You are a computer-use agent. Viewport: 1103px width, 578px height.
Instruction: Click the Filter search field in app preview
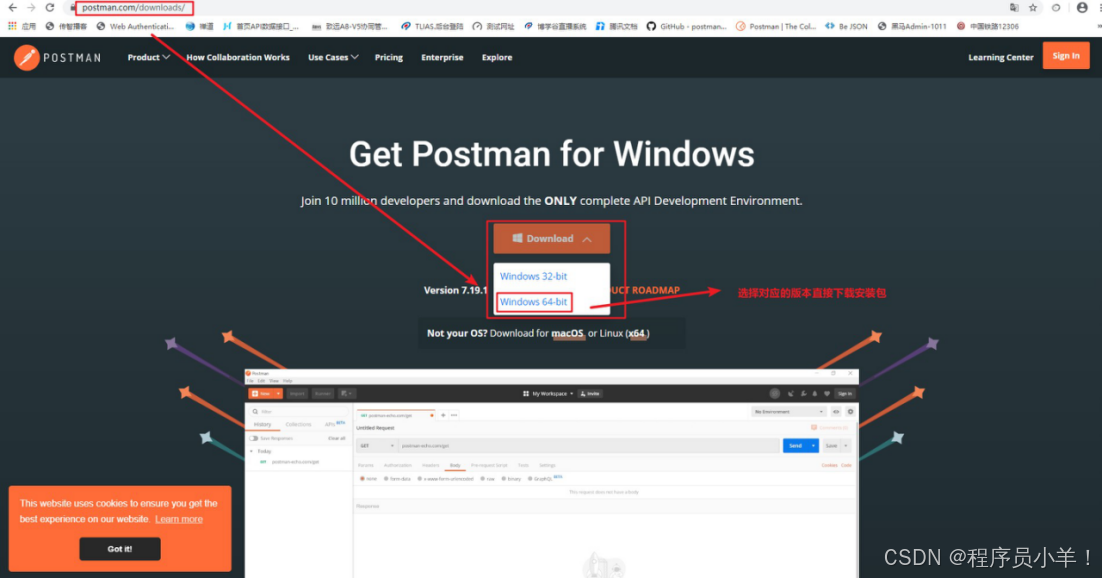pyautogui.click(x=300, y=411)
